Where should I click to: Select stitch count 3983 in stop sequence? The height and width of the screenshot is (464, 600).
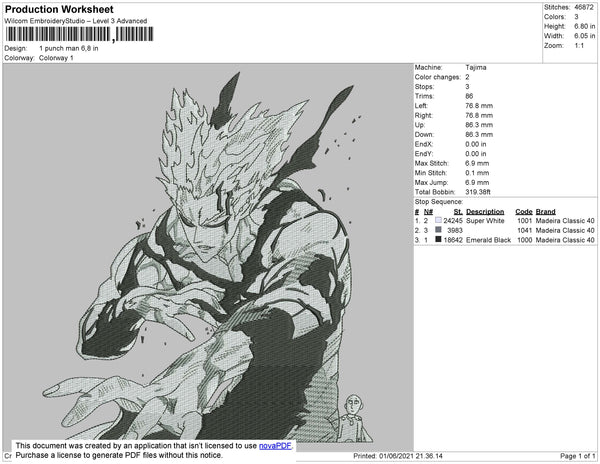tap(455, 230)
